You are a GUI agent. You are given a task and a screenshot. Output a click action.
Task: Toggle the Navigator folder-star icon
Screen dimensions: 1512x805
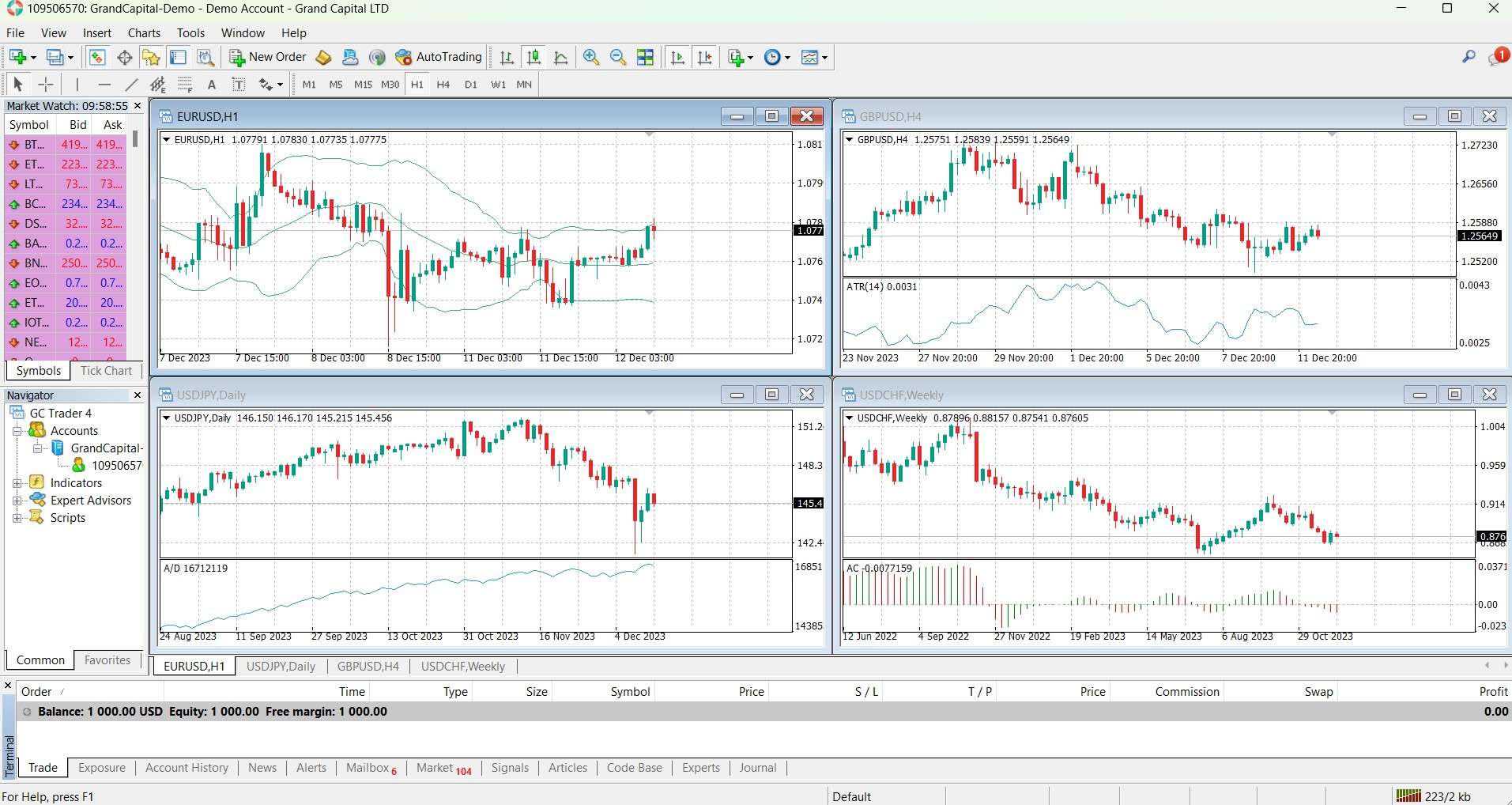151,57
